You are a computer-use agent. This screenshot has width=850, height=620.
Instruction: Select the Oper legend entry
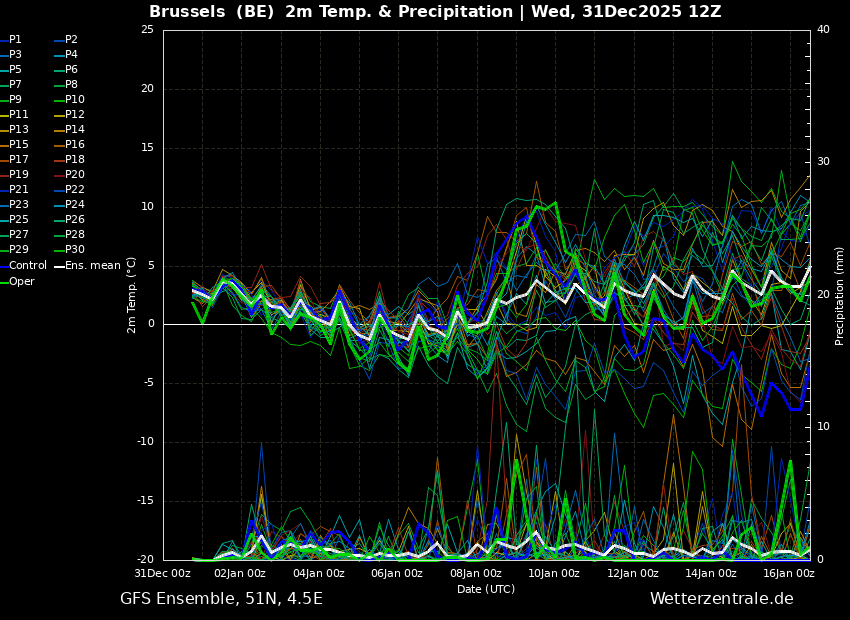pyautogui.click(x=17, y=281)
